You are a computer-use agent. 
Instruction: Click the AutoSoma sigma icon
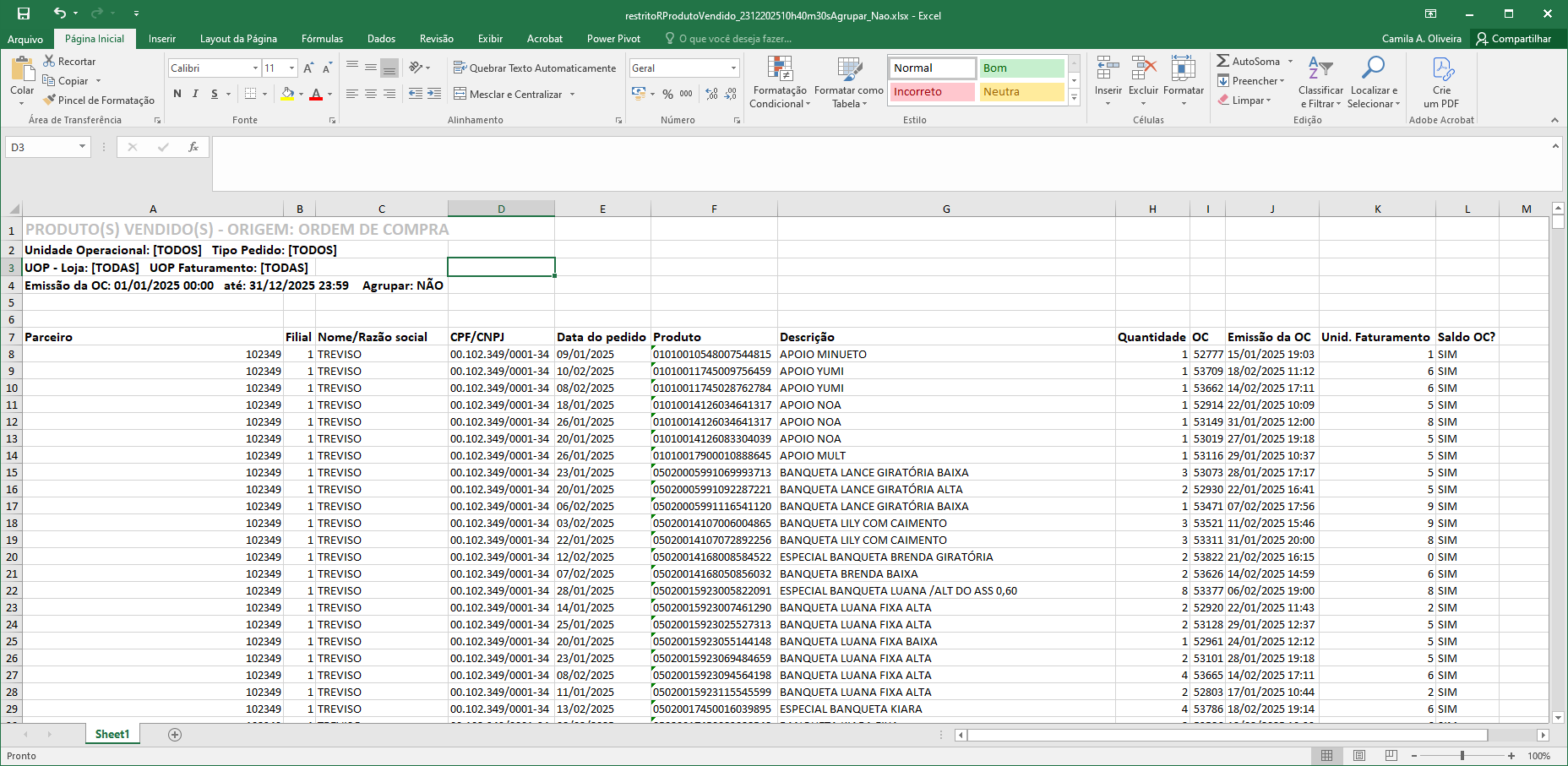point(1222,61)
